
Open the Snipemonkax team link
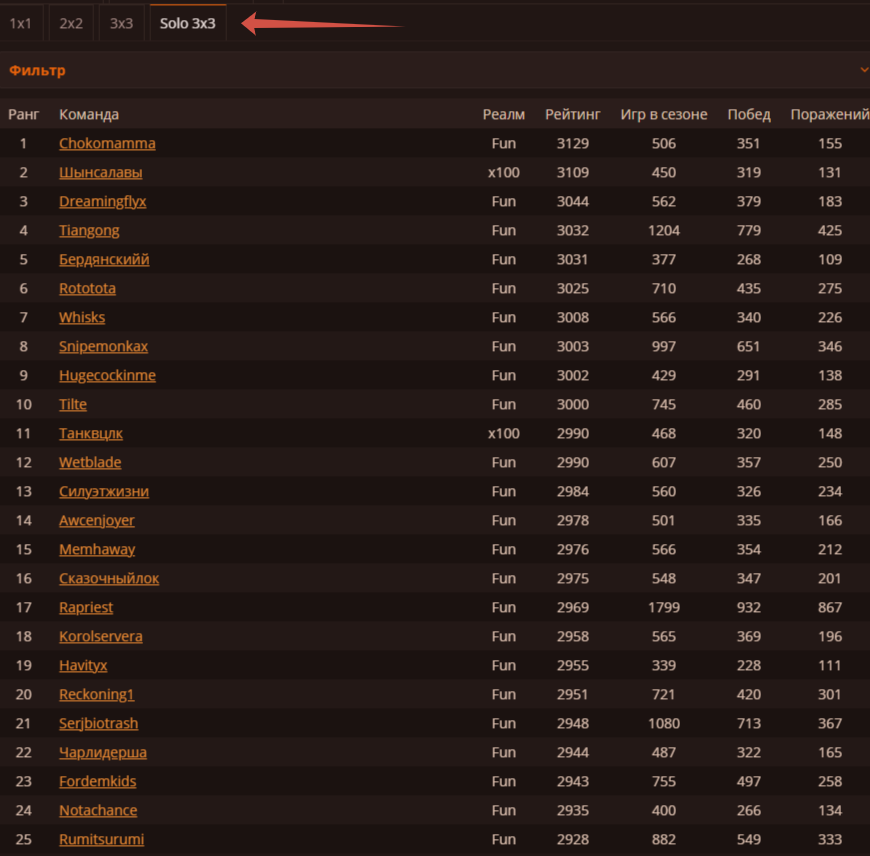[103, 346]
